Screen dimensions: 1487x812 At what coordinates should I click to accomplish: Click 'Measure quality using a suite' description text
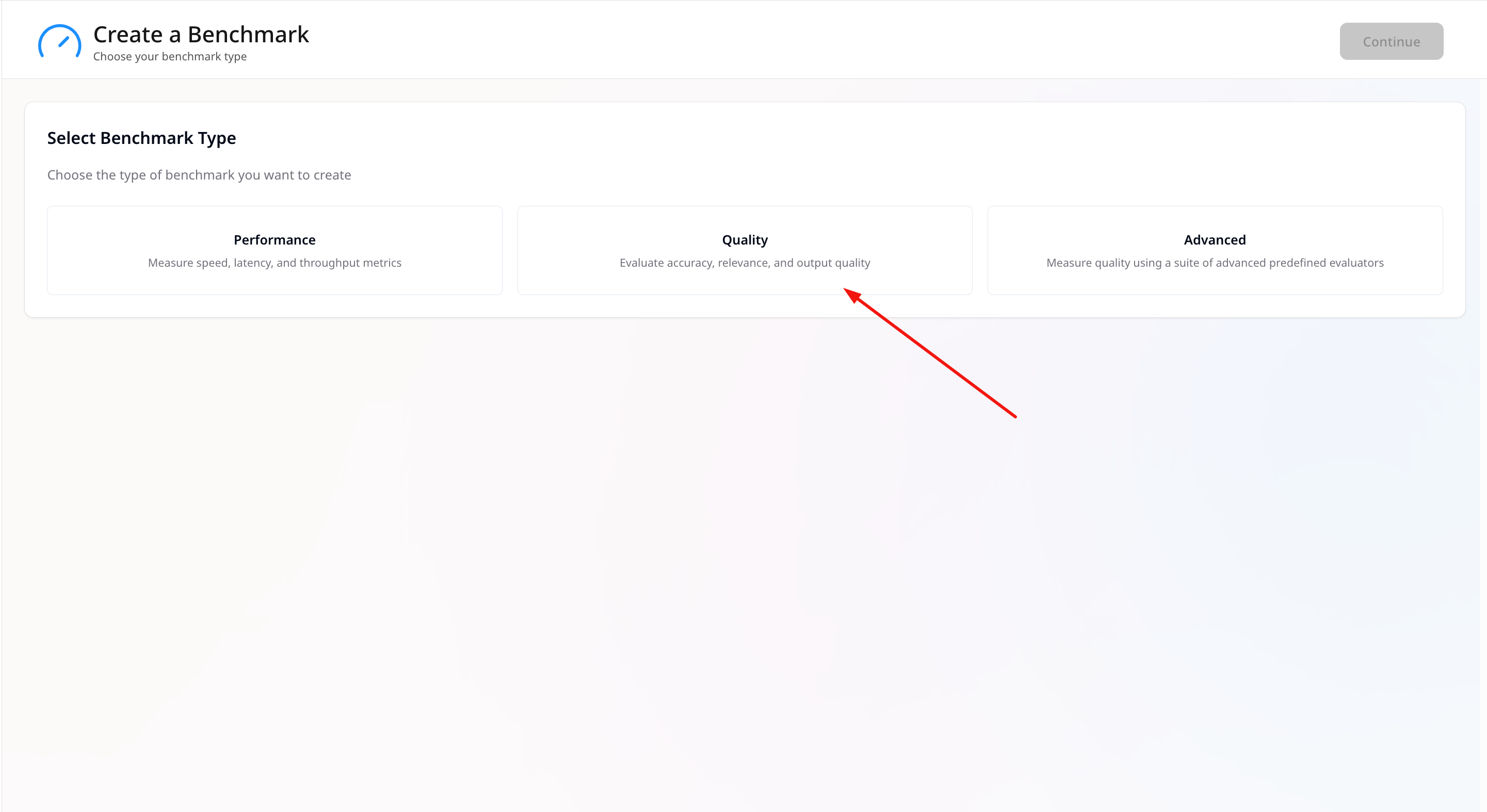pyautogui.click(x=1215, y=263)
